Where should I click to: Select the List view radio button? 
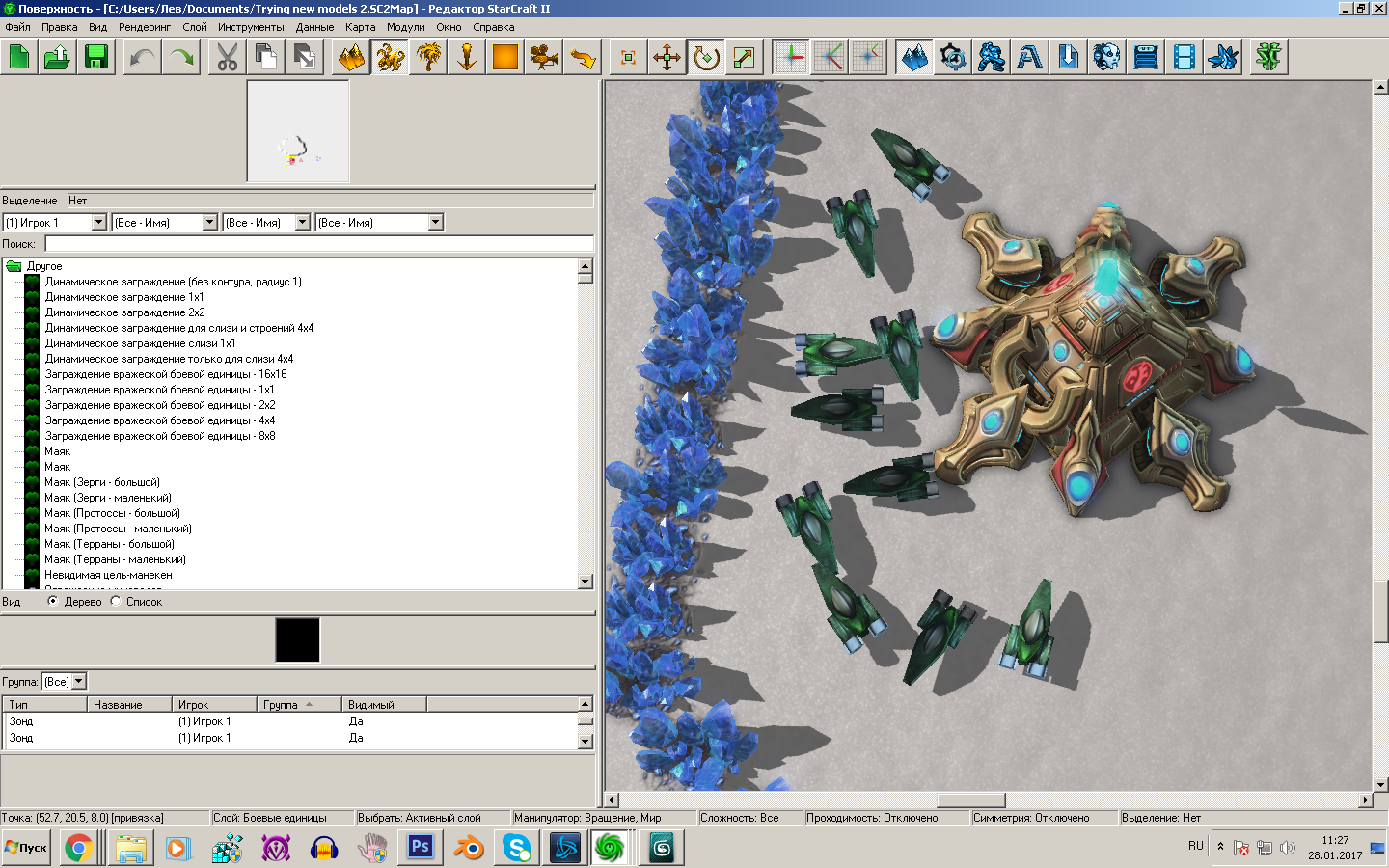pos(116,601)
